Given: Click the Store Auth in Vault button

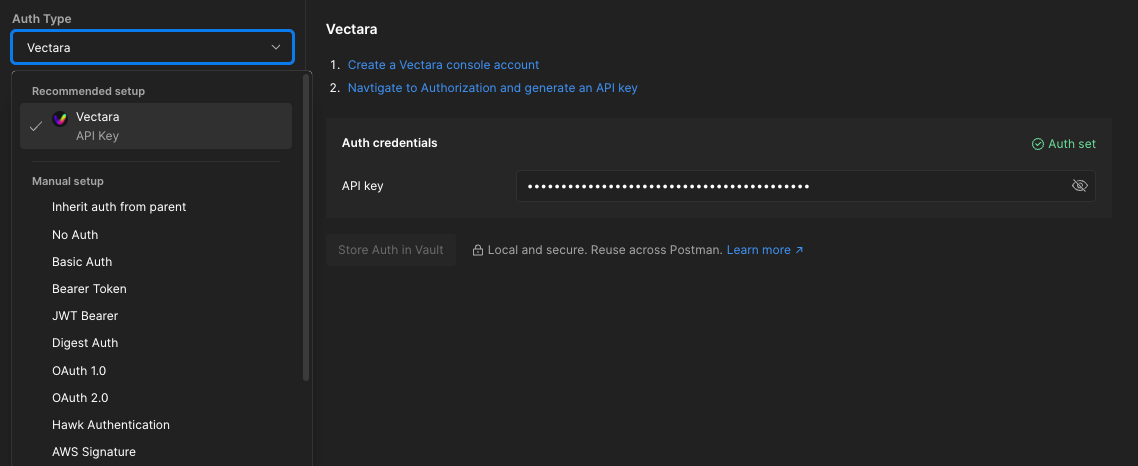Looking at the screenshot, I should tap(390, 250).
